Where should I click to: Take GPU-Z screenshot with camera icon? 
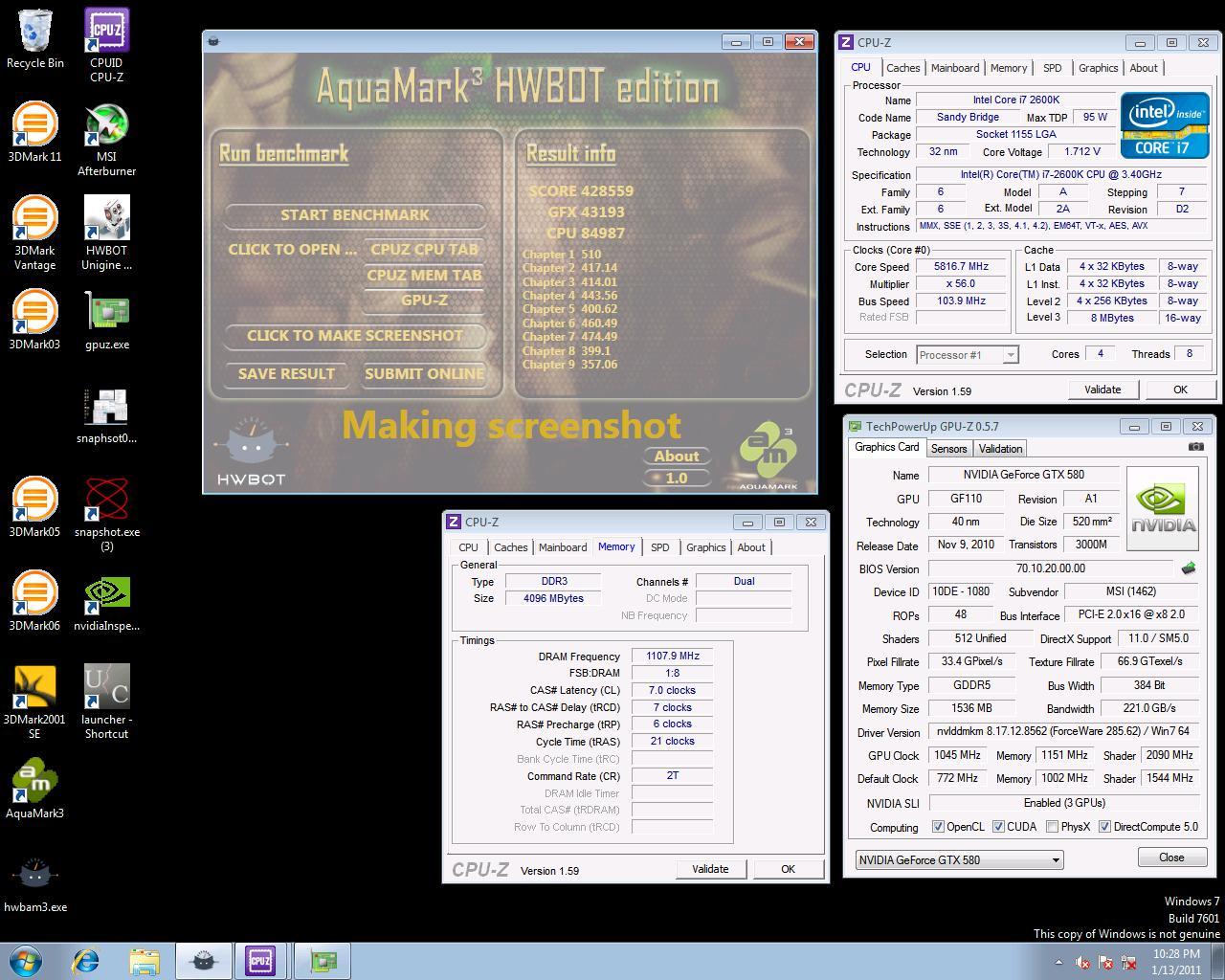1196,446
